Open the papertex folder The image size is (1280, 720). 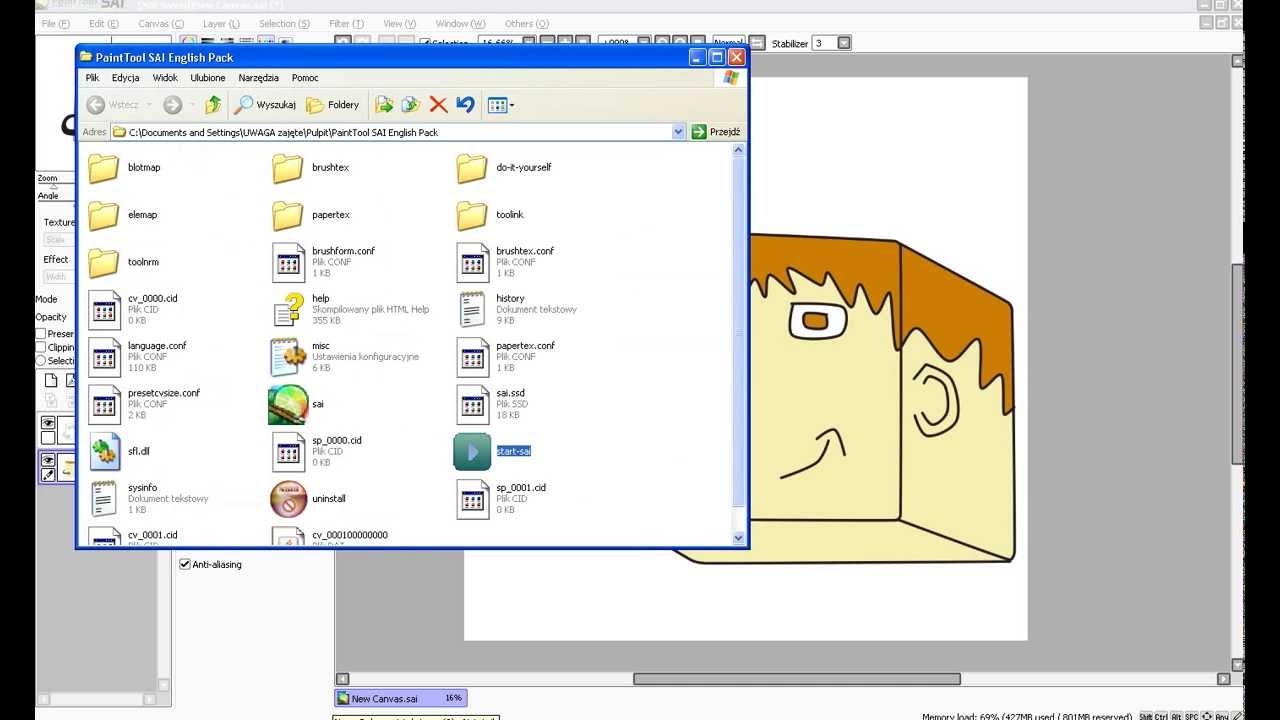[288, 215]
